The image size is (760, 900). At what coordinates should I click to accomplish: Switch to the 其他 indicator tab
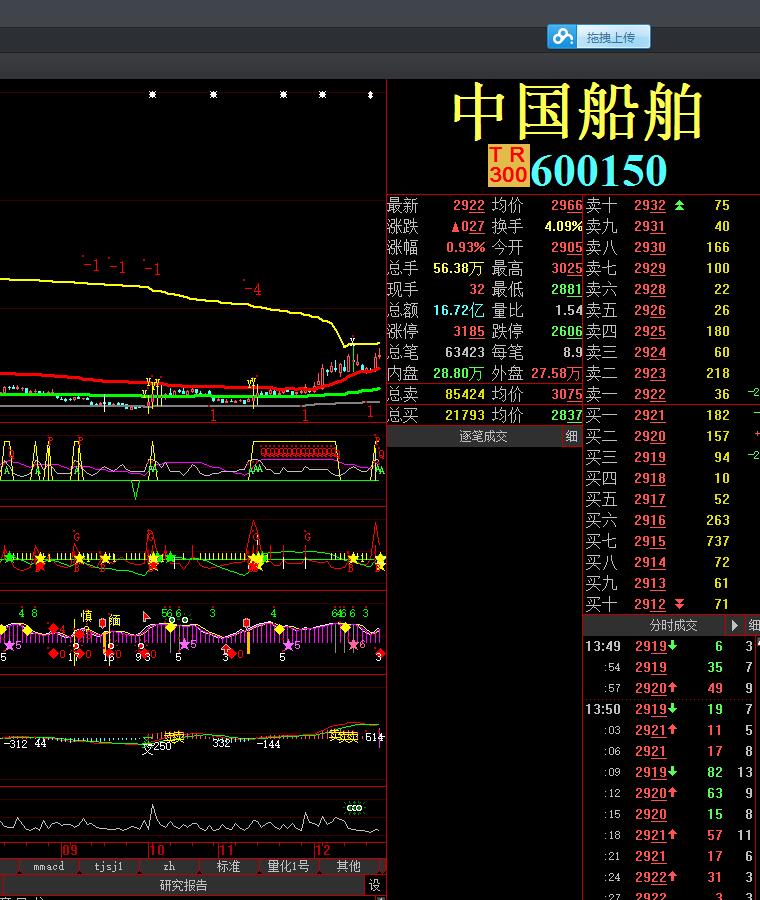click(348, 866)
